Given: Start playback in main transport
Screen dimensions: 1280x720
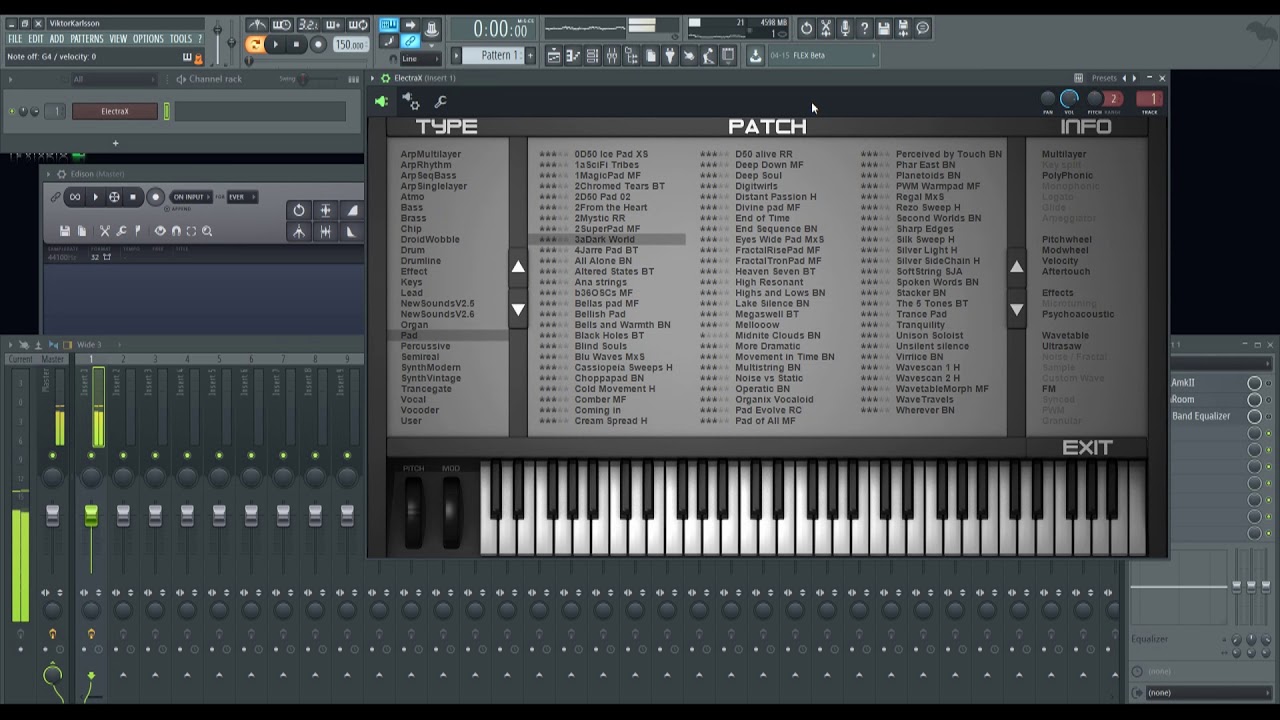Looking at the screenshot, I should 275,44.
